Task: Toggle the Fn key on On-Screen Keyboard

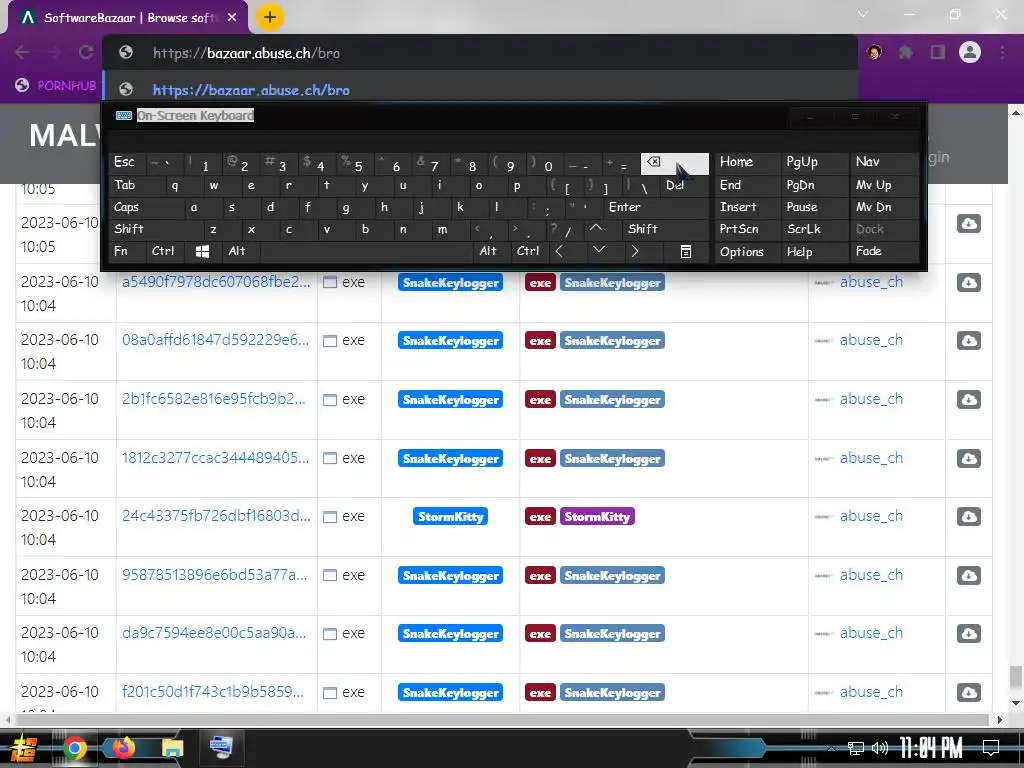Action: pyautogui.click(x=128, y=251)
